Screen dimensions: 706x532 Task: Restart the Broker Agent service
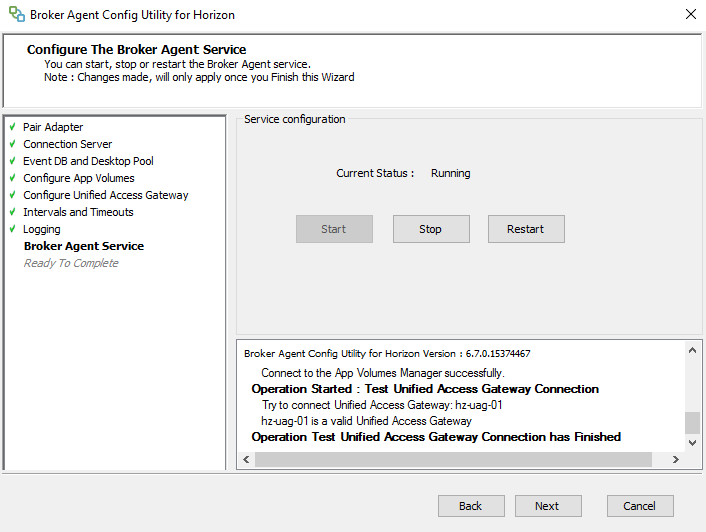click(x=525, y=229)
